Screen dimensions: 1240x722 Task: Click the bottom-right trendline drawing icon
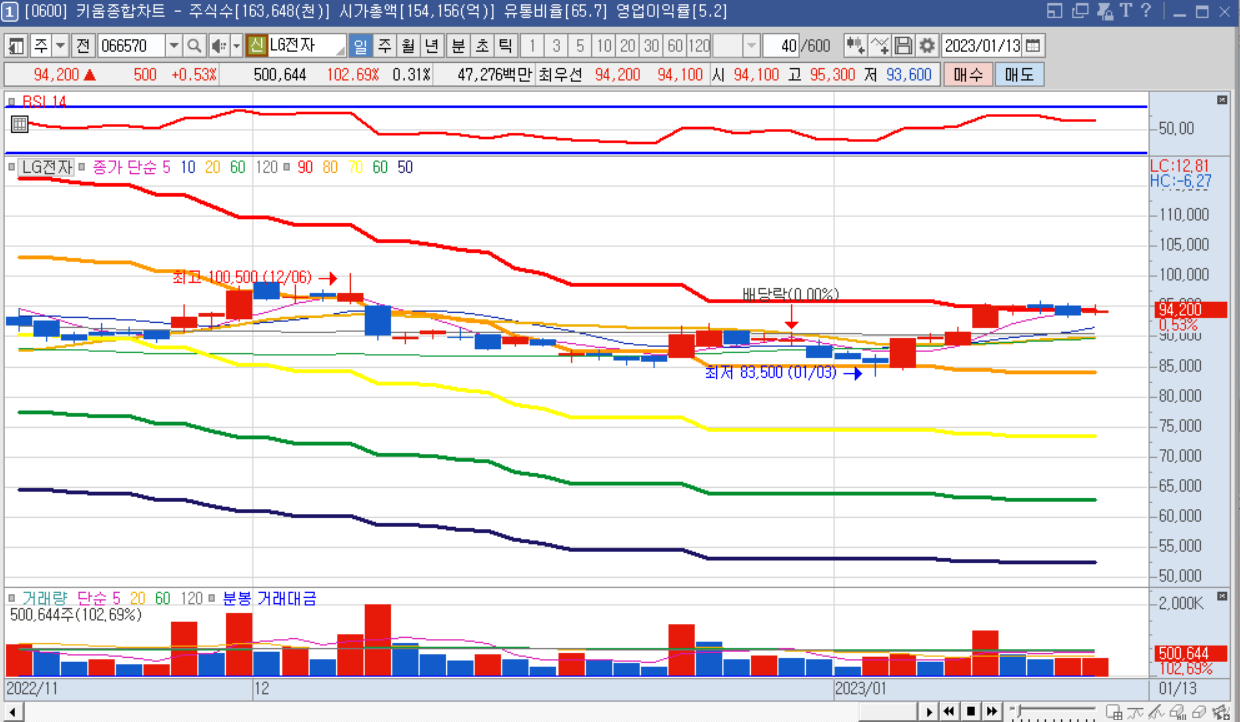click(1156, 711)
